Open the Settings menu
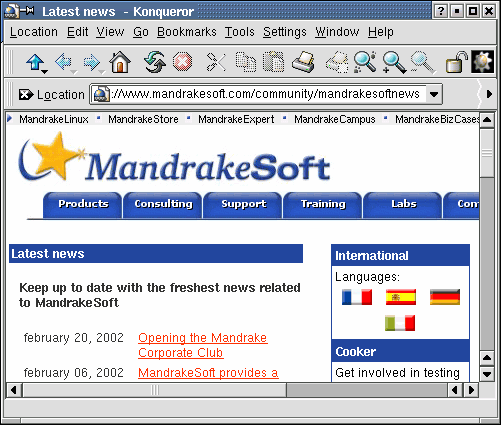 coord(285,32)
